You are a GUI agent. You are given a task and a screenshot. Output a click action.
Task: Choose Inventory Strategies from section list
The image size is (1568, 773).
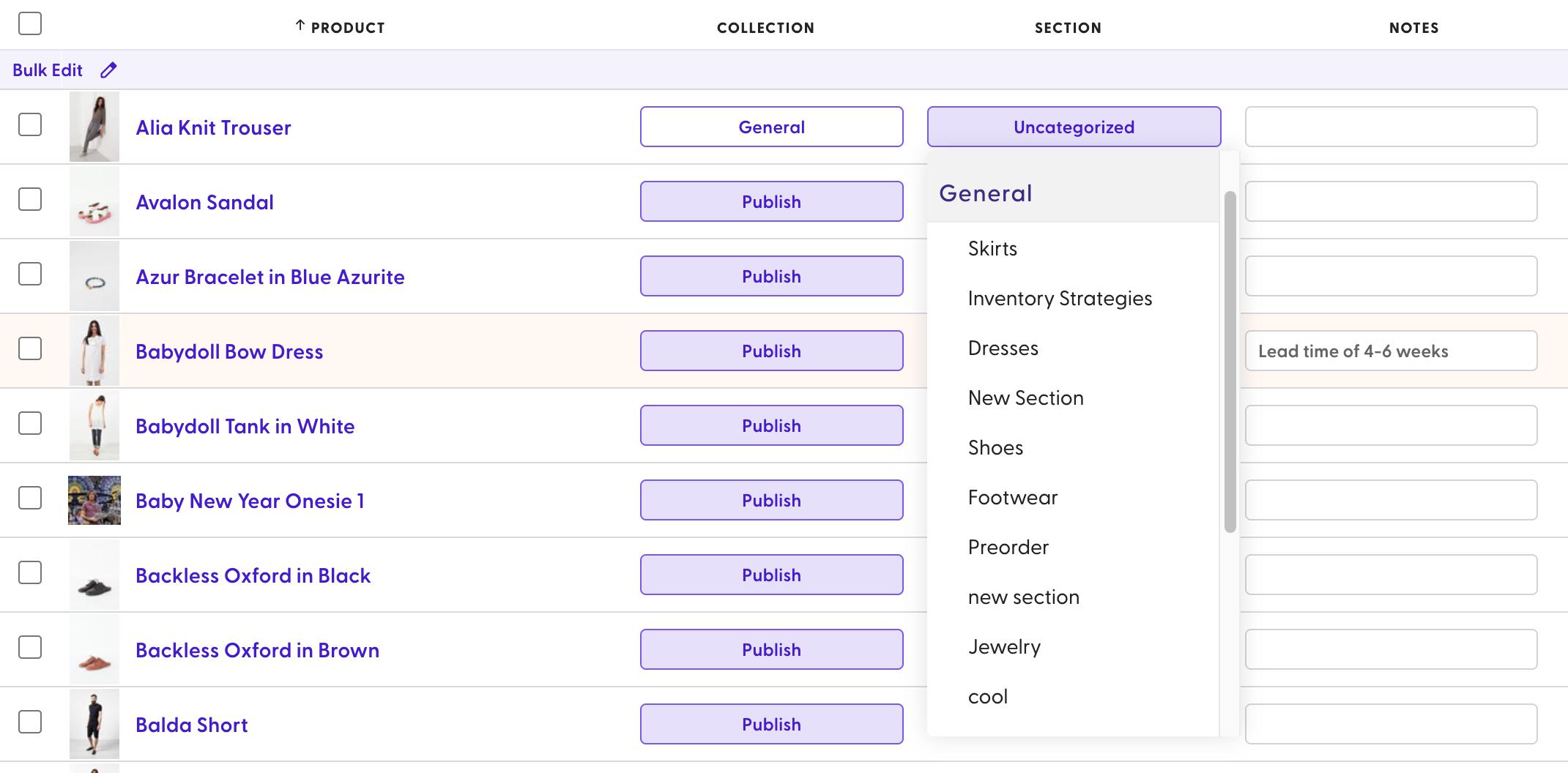1060,299
